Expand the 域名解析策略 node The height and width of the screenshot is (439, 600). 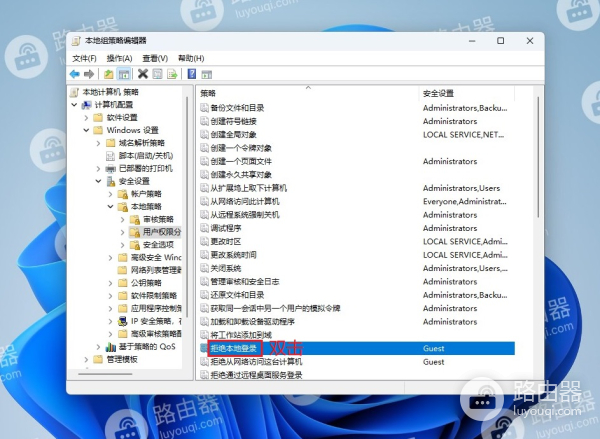pos(98,143)
